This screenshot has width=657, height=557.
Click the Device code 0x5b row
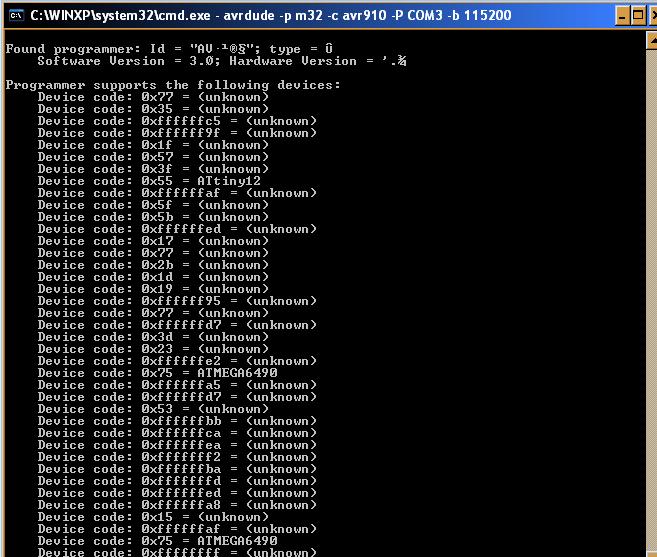[x=153, y=217]
